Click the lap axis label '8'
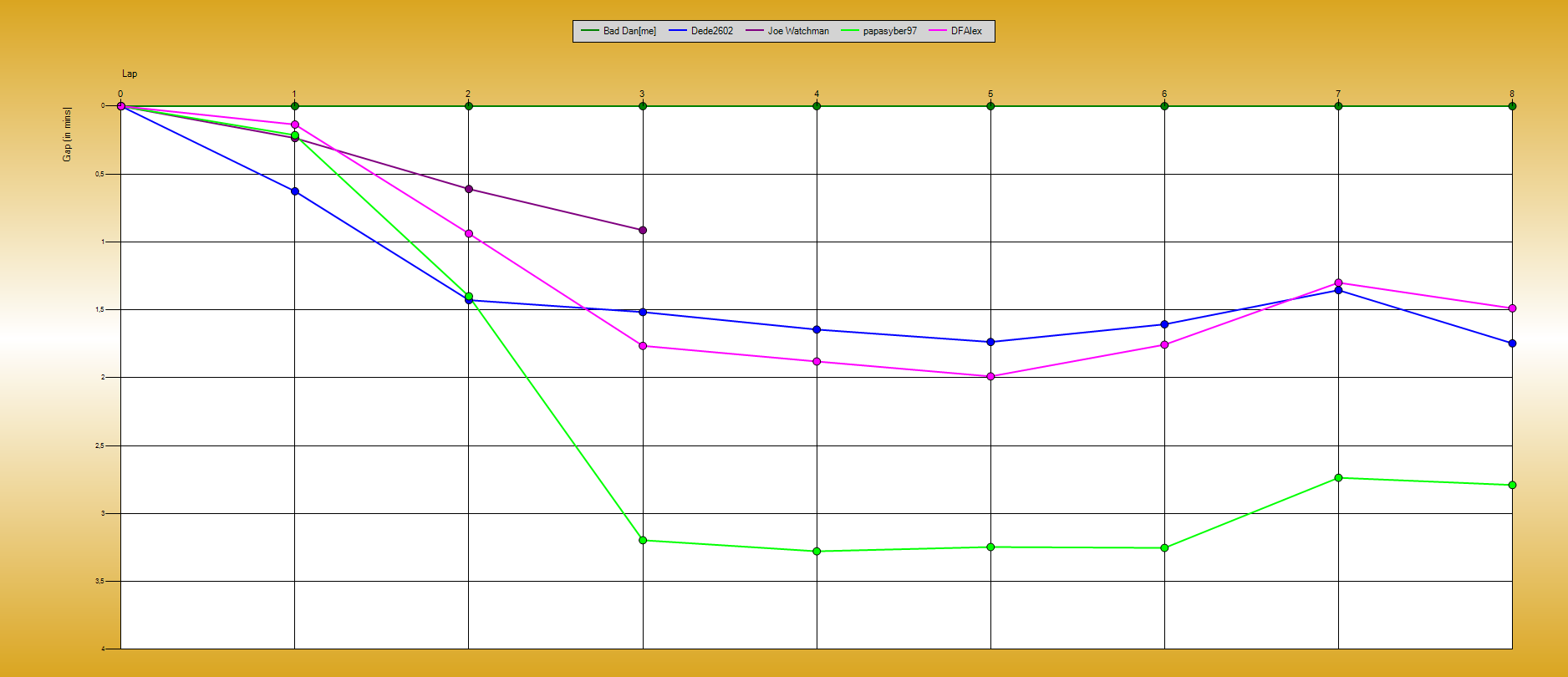 (x=1512, y=94)
